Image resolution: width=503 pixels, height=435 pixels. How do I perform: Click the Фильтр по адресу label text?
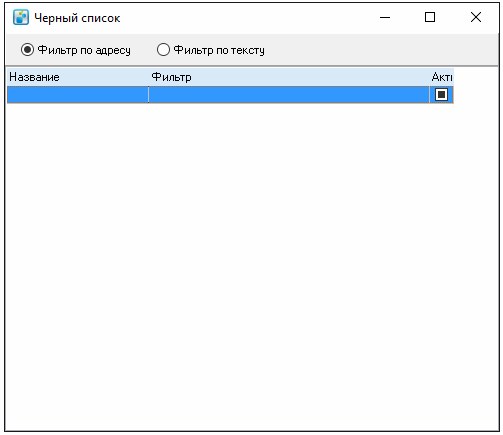tap(84, 50)
